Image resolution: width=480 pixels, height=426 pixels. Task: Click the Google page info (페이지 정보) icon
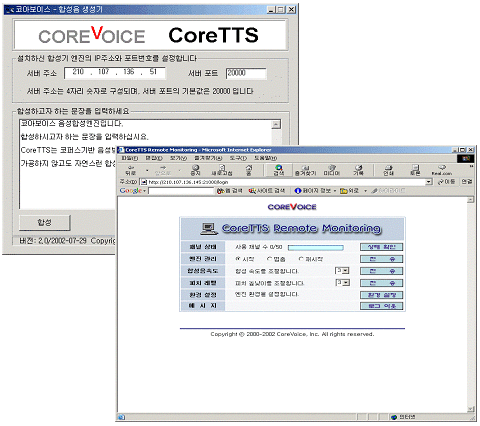pos(298,191)
